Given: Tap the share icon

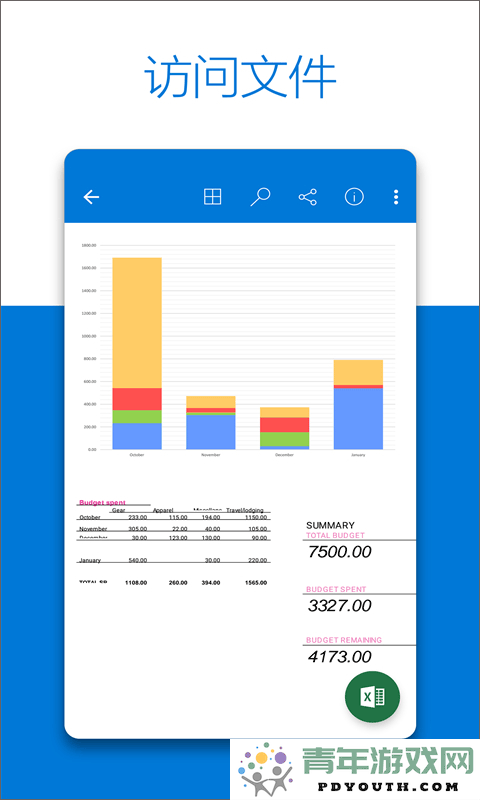Looking at the screenshot, I should point(308,197).
